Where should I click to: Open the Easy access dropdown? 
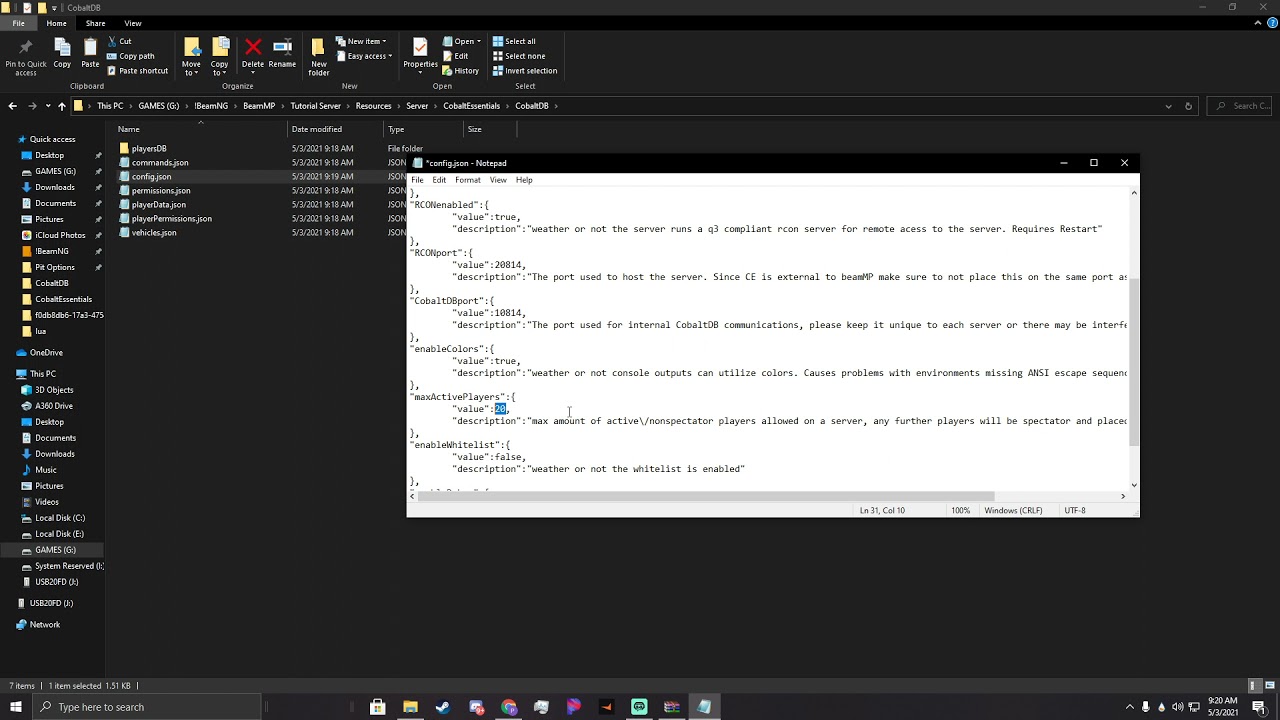click(364, 56)
